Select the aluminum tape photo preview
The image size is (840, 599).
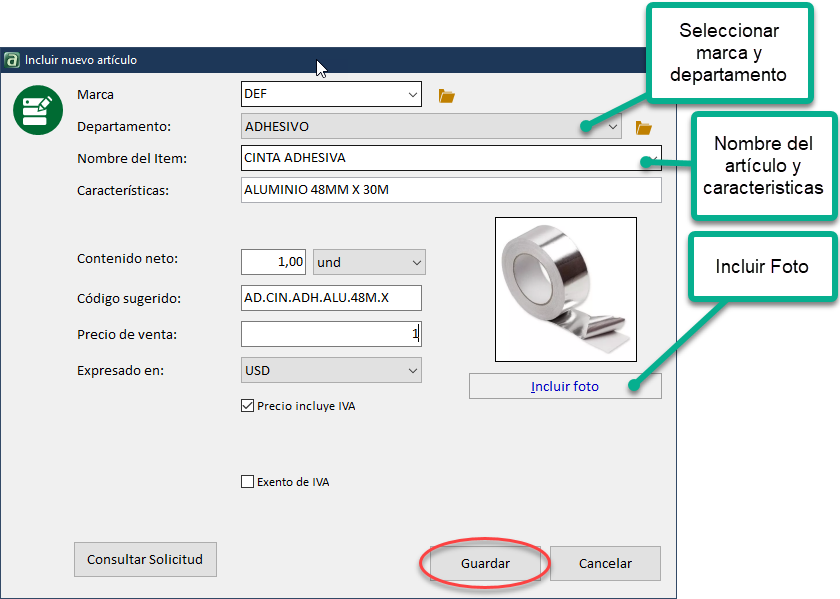566,289
